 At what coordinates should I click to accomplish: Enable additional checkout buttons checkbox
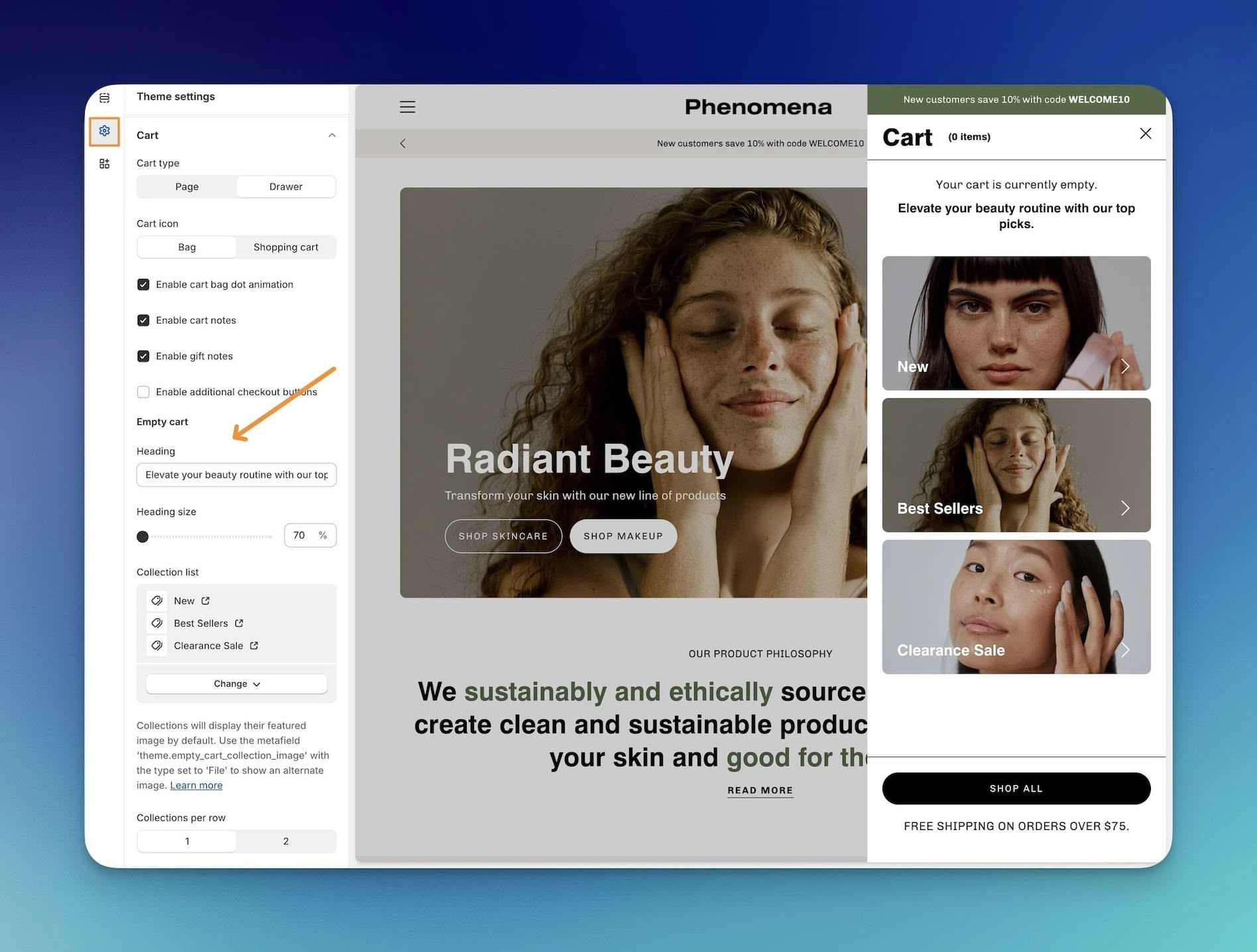[x=143, y=392]
